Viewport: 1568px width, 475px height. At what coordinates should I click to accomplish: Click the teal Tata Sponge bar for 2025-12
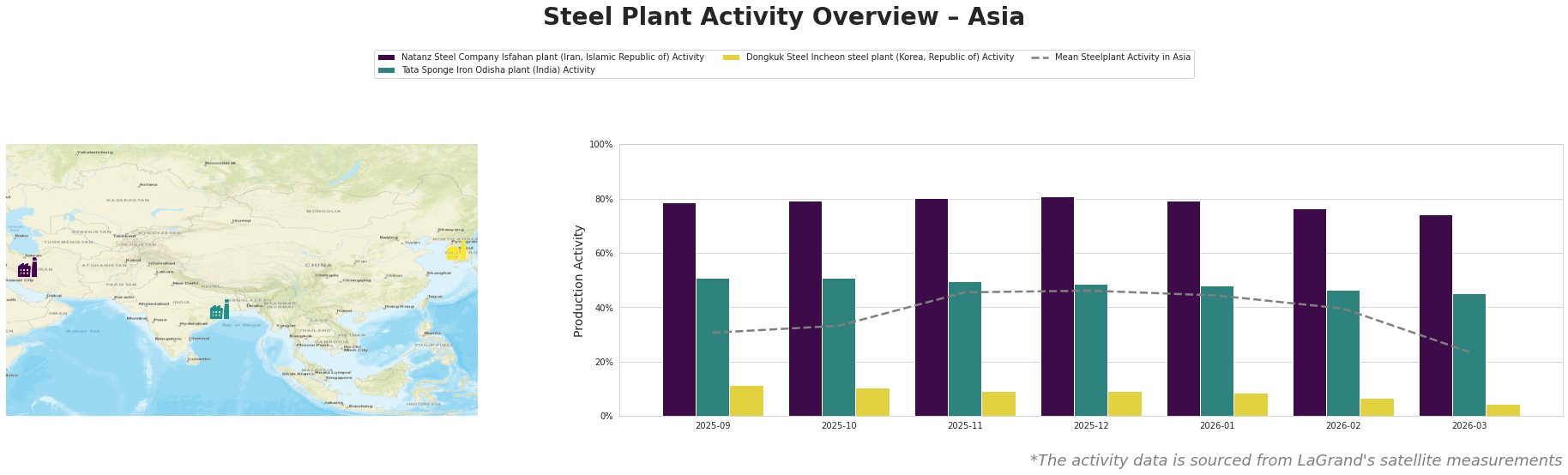pyautogui.click(x=1091, y=350)
